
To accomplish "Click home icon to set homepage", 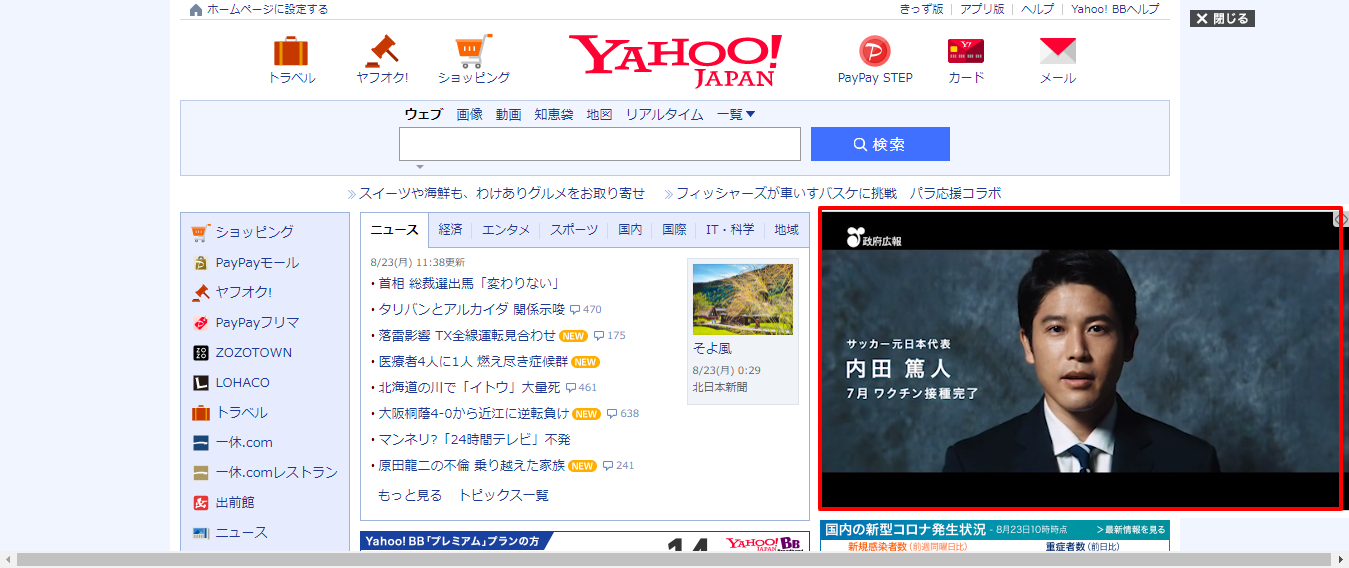I will click(x=196, y=10).
